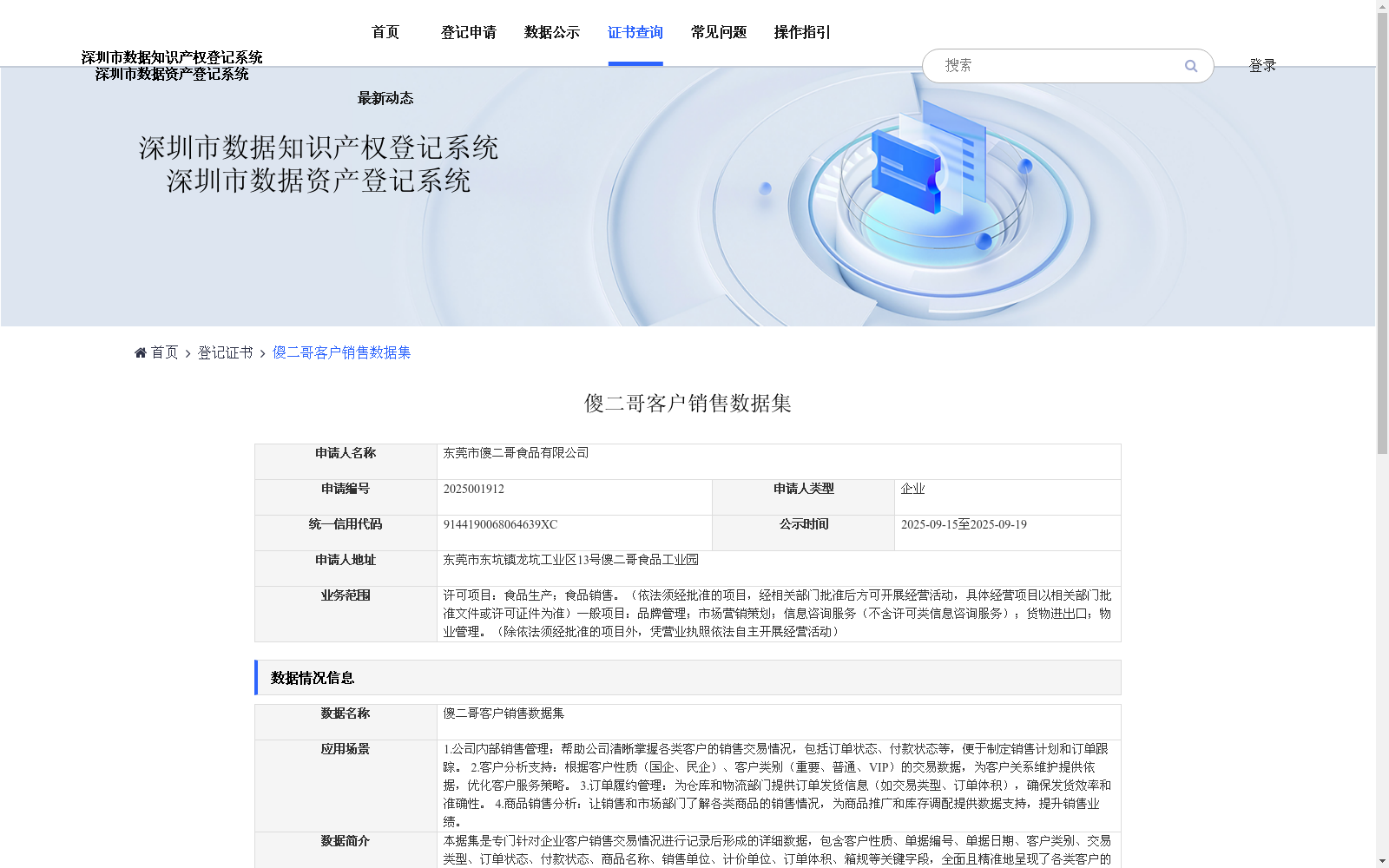
Task: Click the 统一信用代码 label cell
Action: 346,533
